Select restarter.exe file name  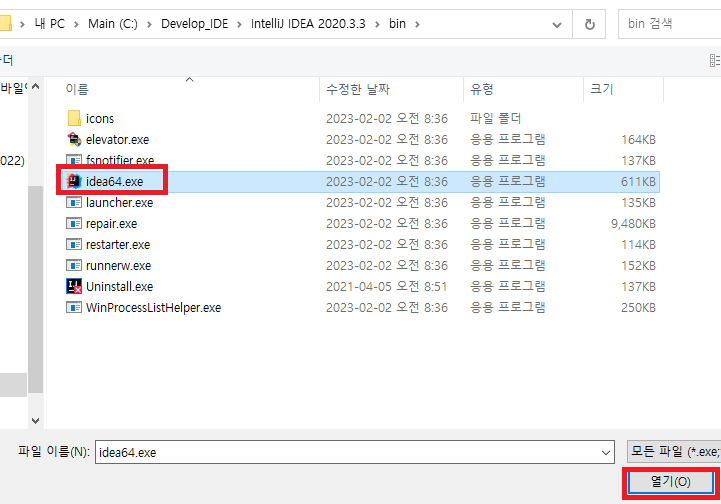click(x=118, y=245)
